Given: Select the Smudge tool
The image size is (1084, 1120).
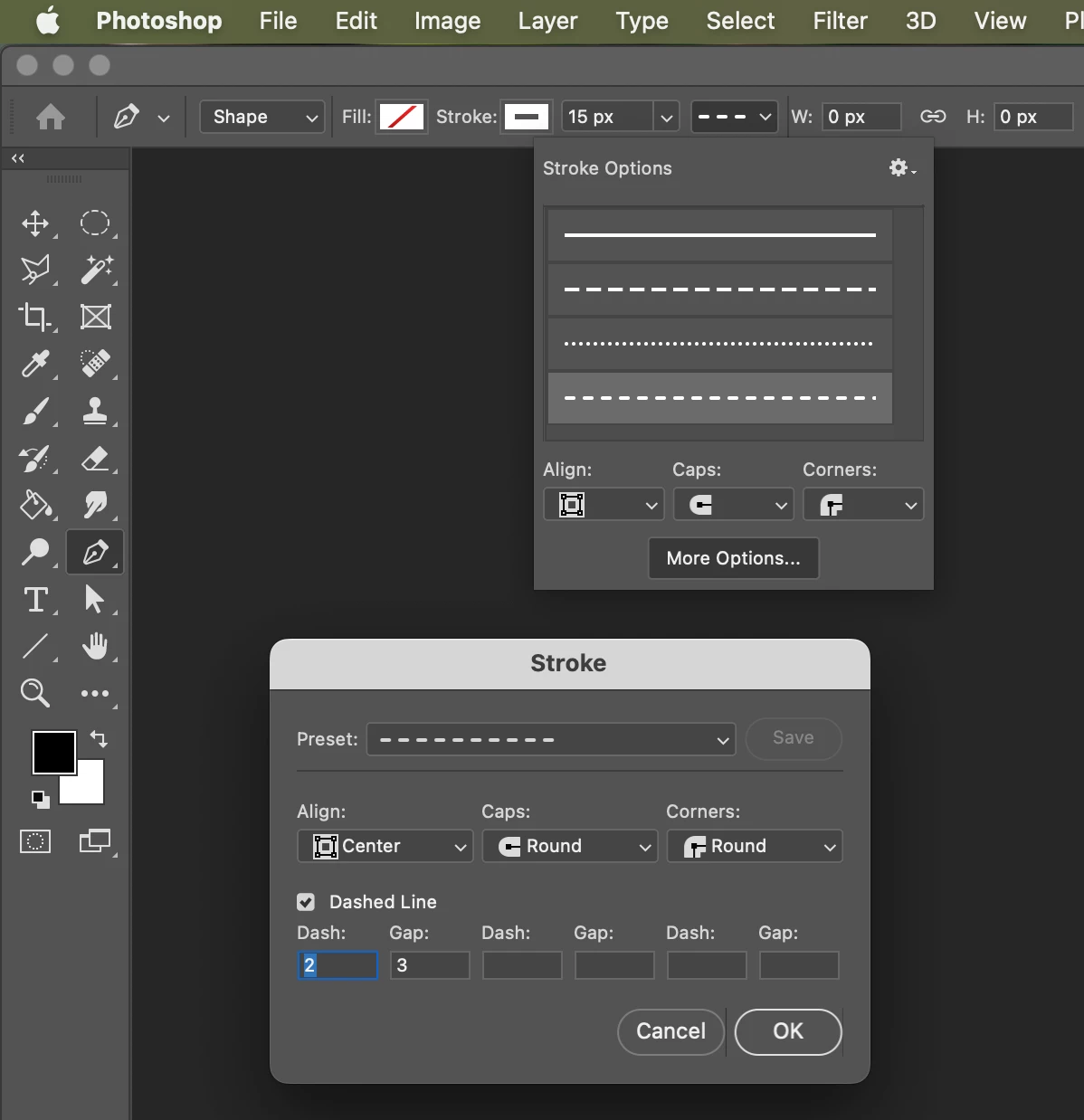Looking at the screenshot, I should 95,505.
